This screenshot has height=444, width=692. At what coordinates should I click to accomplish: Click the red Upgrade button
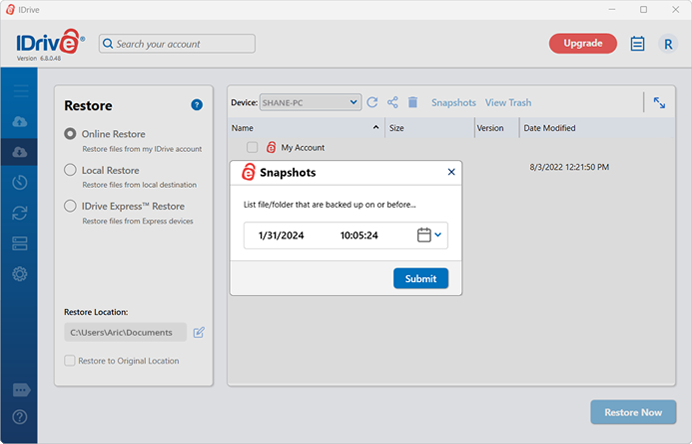tap(583, 43)
